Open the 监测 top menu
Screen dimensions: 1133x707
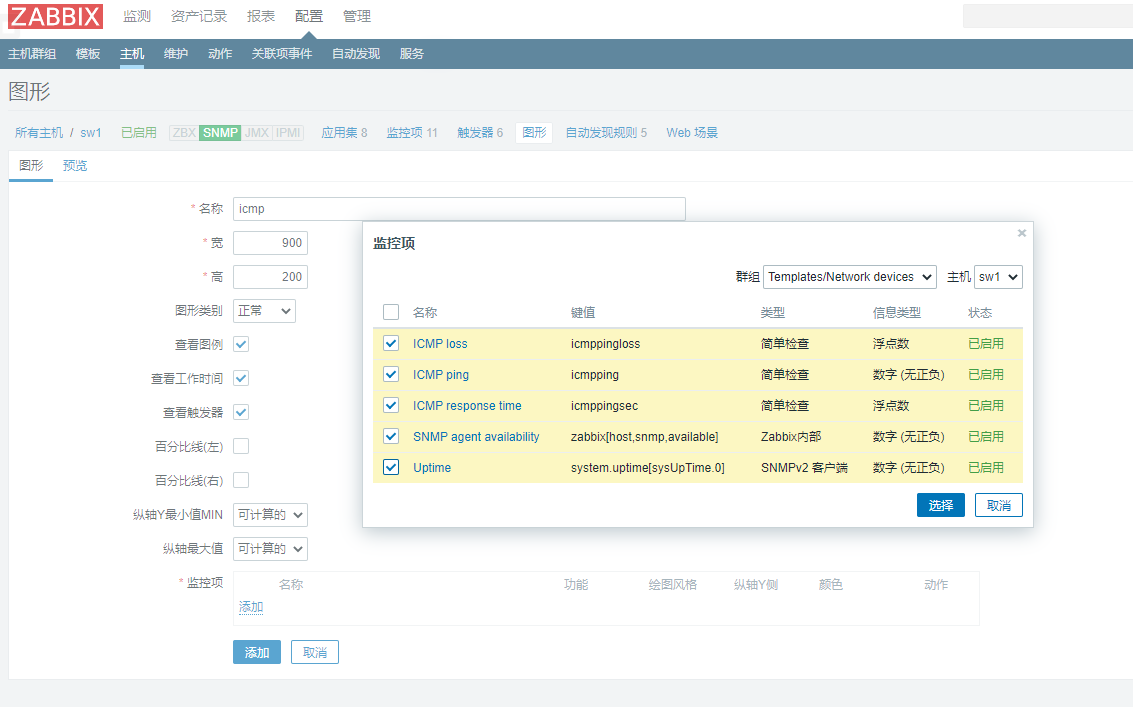(137, 16)
